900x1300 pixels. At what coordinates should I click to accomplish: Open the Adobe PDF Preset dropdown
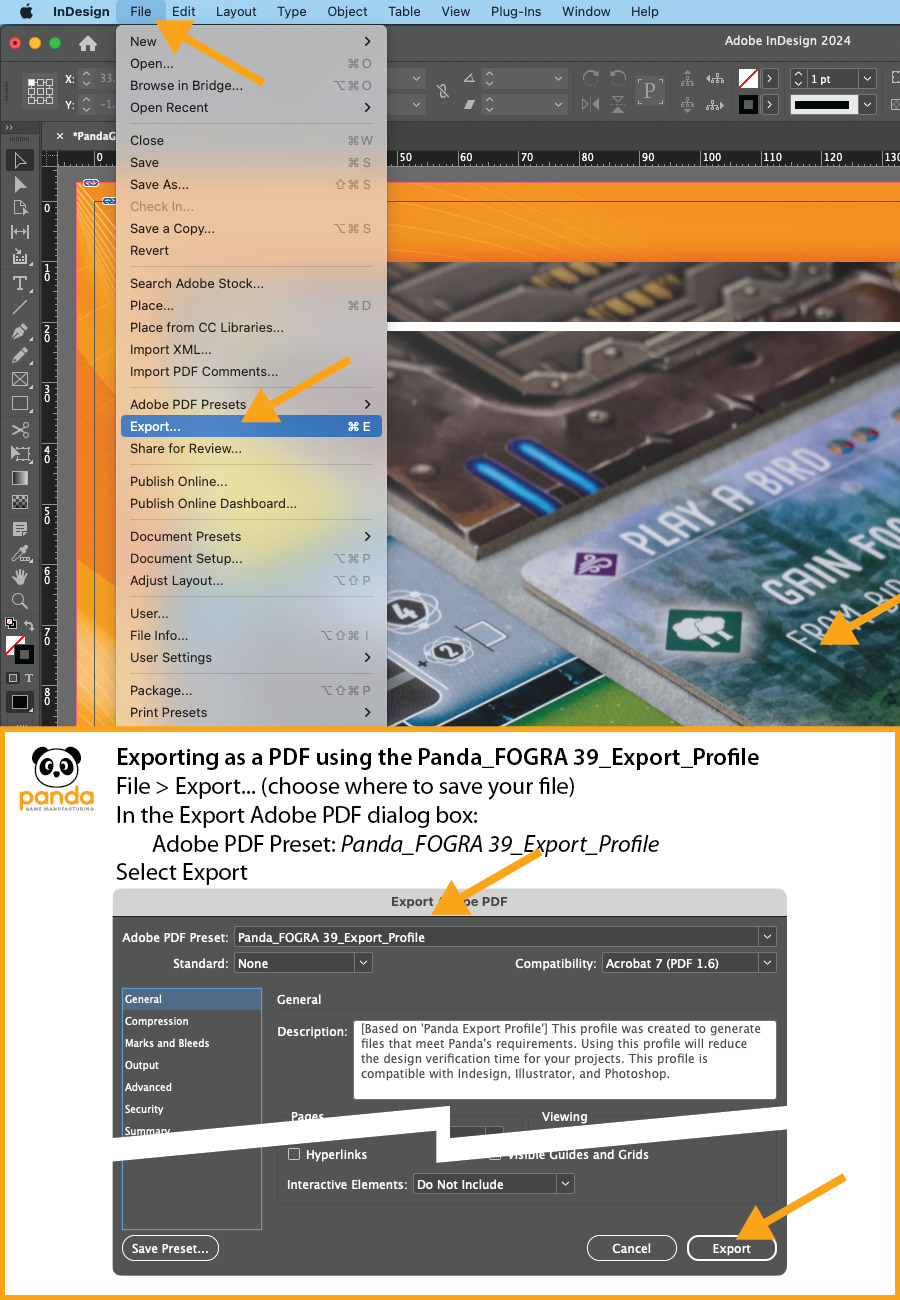[767, 936]
